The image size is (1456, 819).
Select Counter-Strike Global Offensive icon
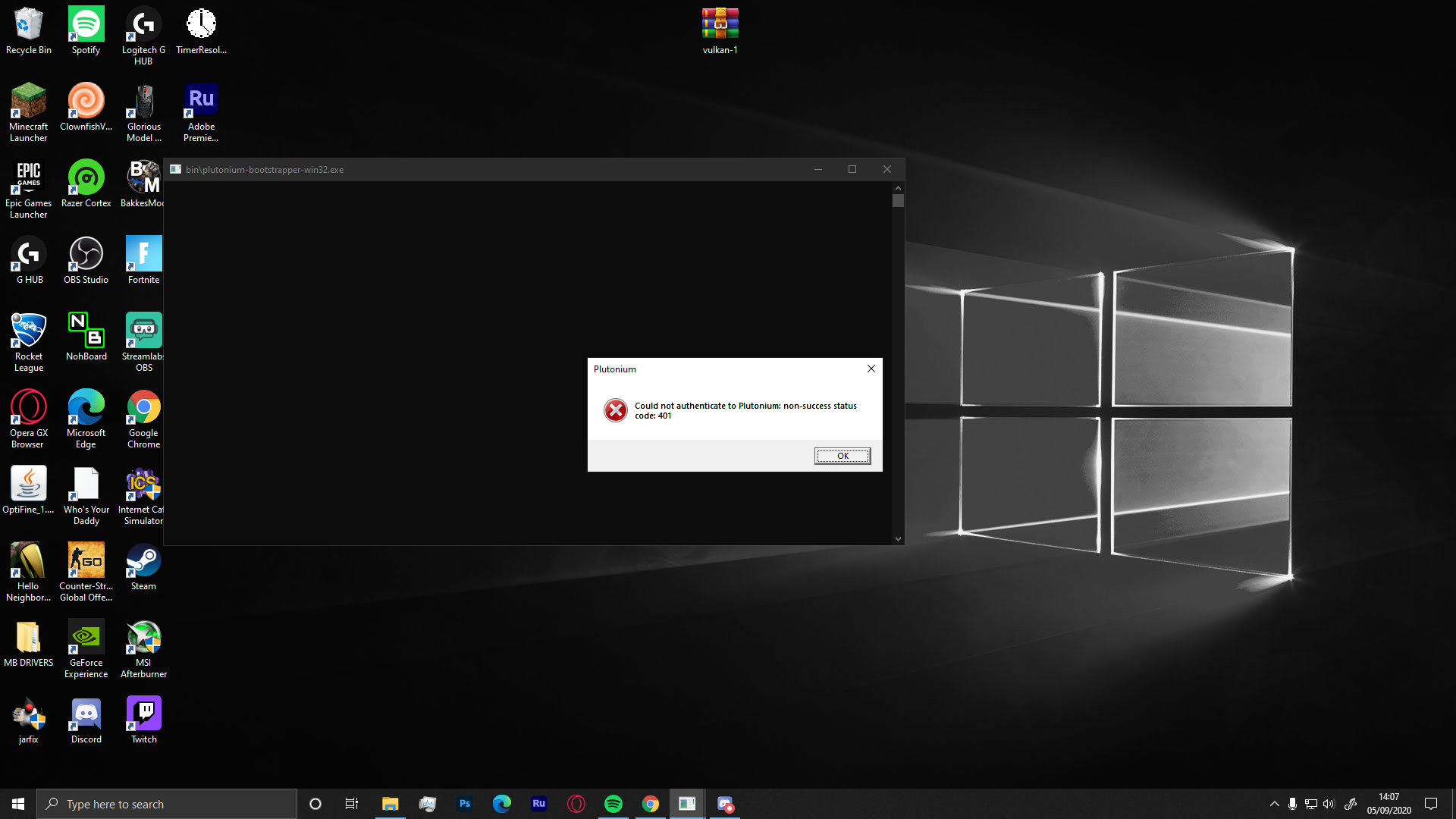tap(86, 573)
